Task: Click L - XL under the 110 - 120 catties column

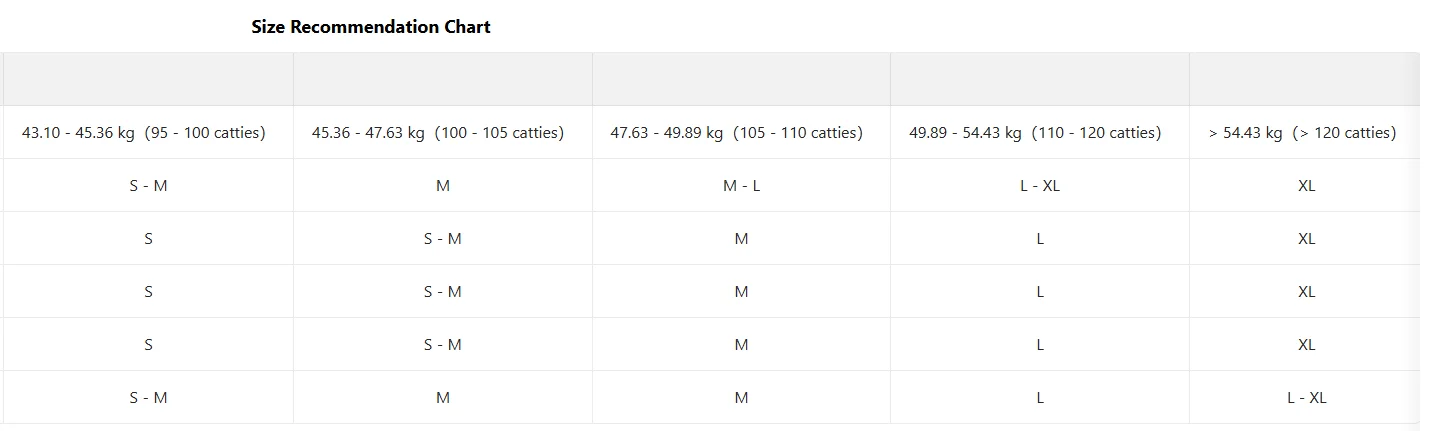Action: point(1040,186)
